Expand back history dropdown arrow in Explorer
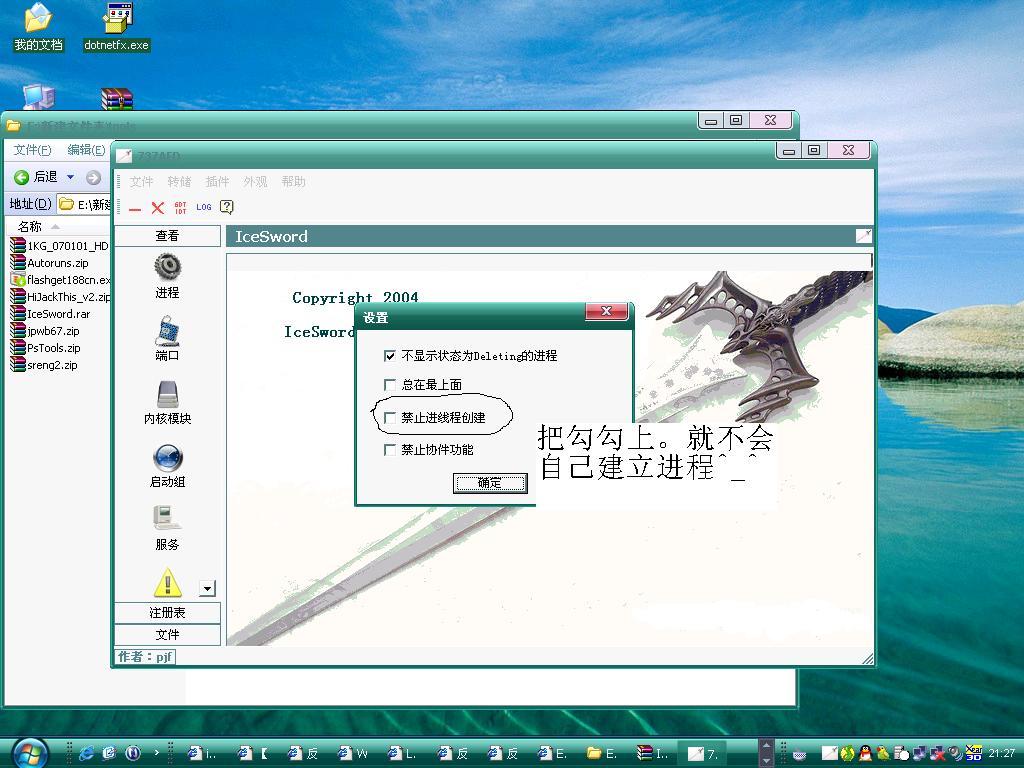The height and width of the screenshot is (768, 1024). pos(71,177)
